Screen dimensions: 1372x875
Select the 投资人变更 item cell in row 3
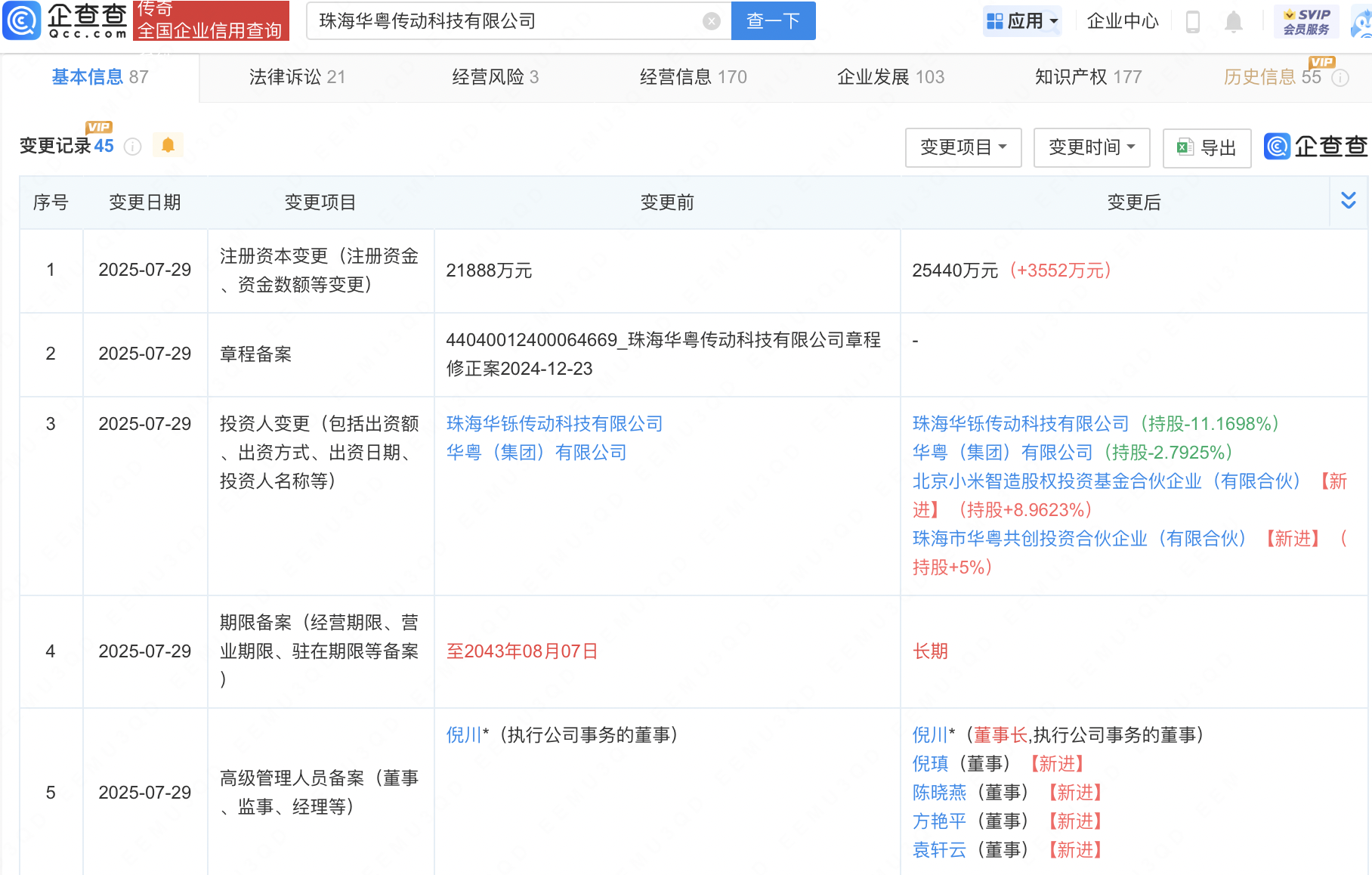tap(320, 496)
